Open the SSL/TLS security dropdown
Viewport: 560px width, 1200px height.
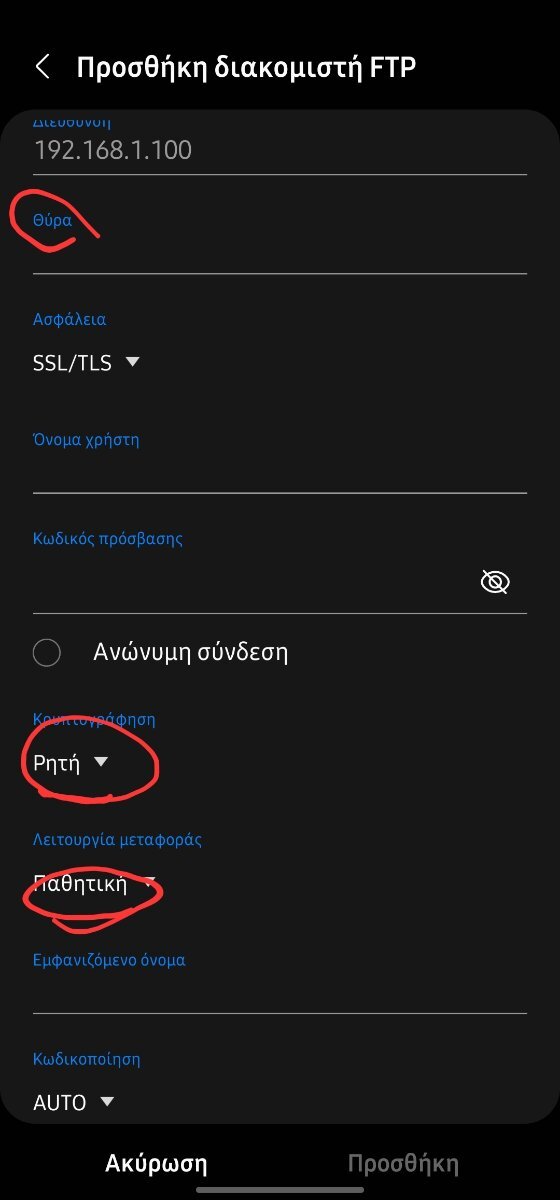pyautogui.click(x=86, y=362)
